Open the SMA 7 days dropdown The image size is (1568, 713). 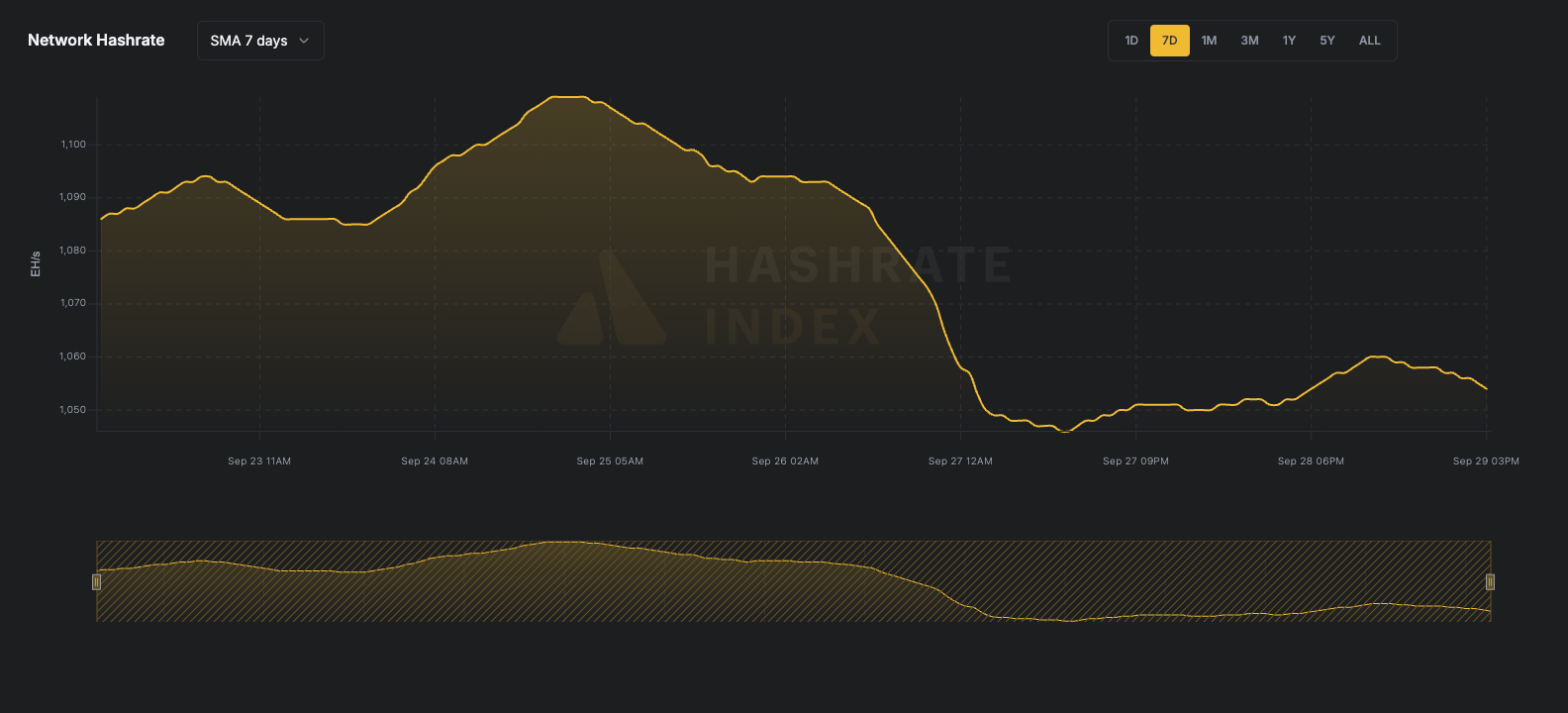click(260, 41)
